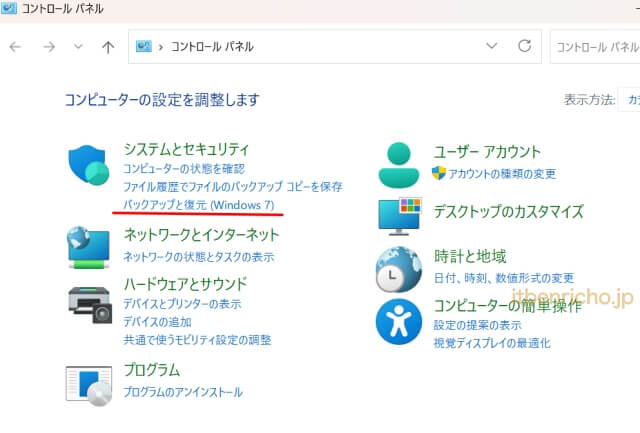This screenshot has width=640, height=433.
Task: Open デバイスとプリンターの表示 link
Action: point(182,304)
